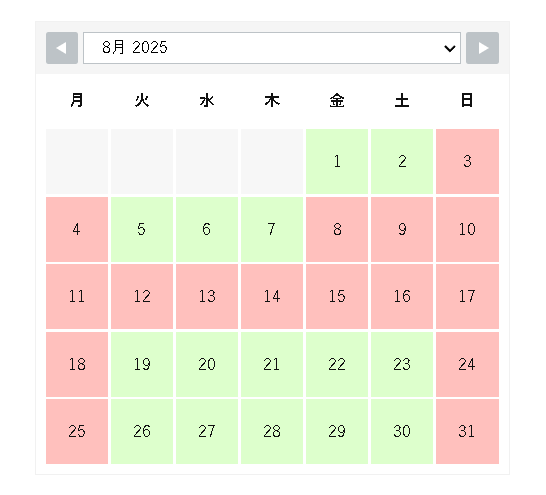
Task: Click the red date 15
Action: click(337, 297)
